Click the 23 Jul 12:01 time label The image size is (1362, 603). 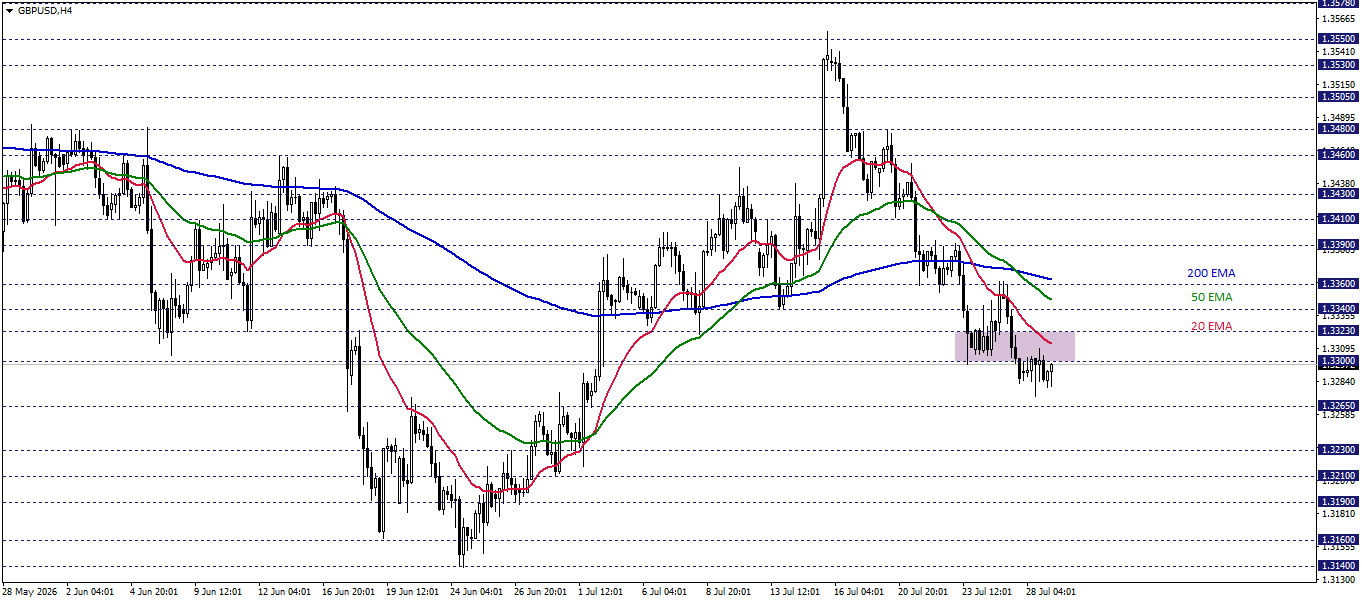coord(989,591)
